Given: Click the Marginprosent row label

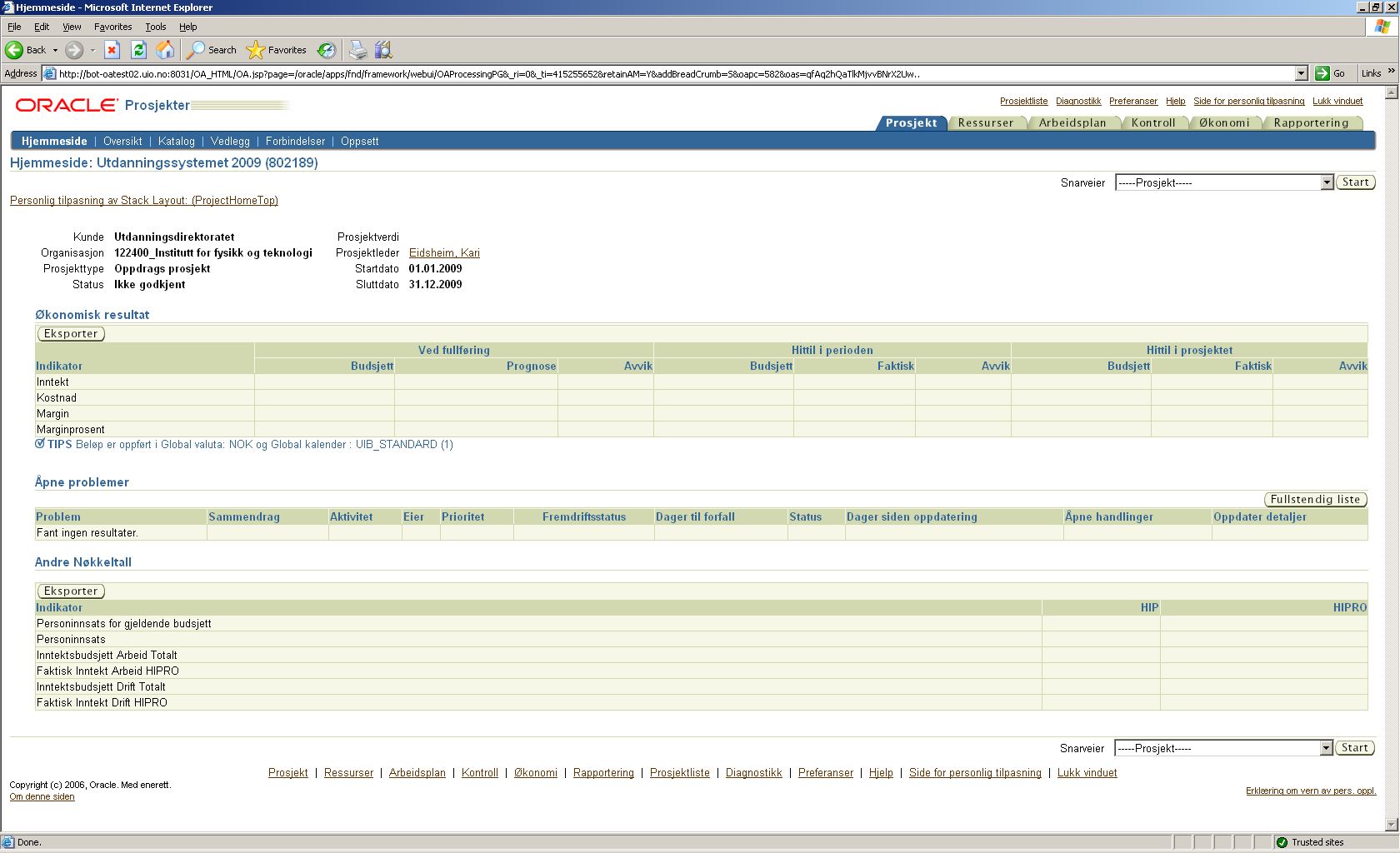Looking at the screenshot, I should pos(71,429).
